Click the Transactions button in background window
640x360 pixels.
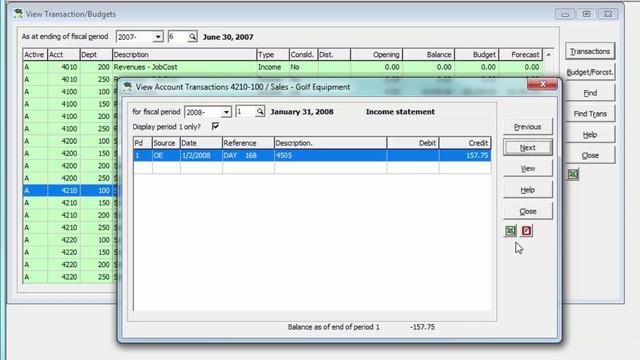[590, 51]
